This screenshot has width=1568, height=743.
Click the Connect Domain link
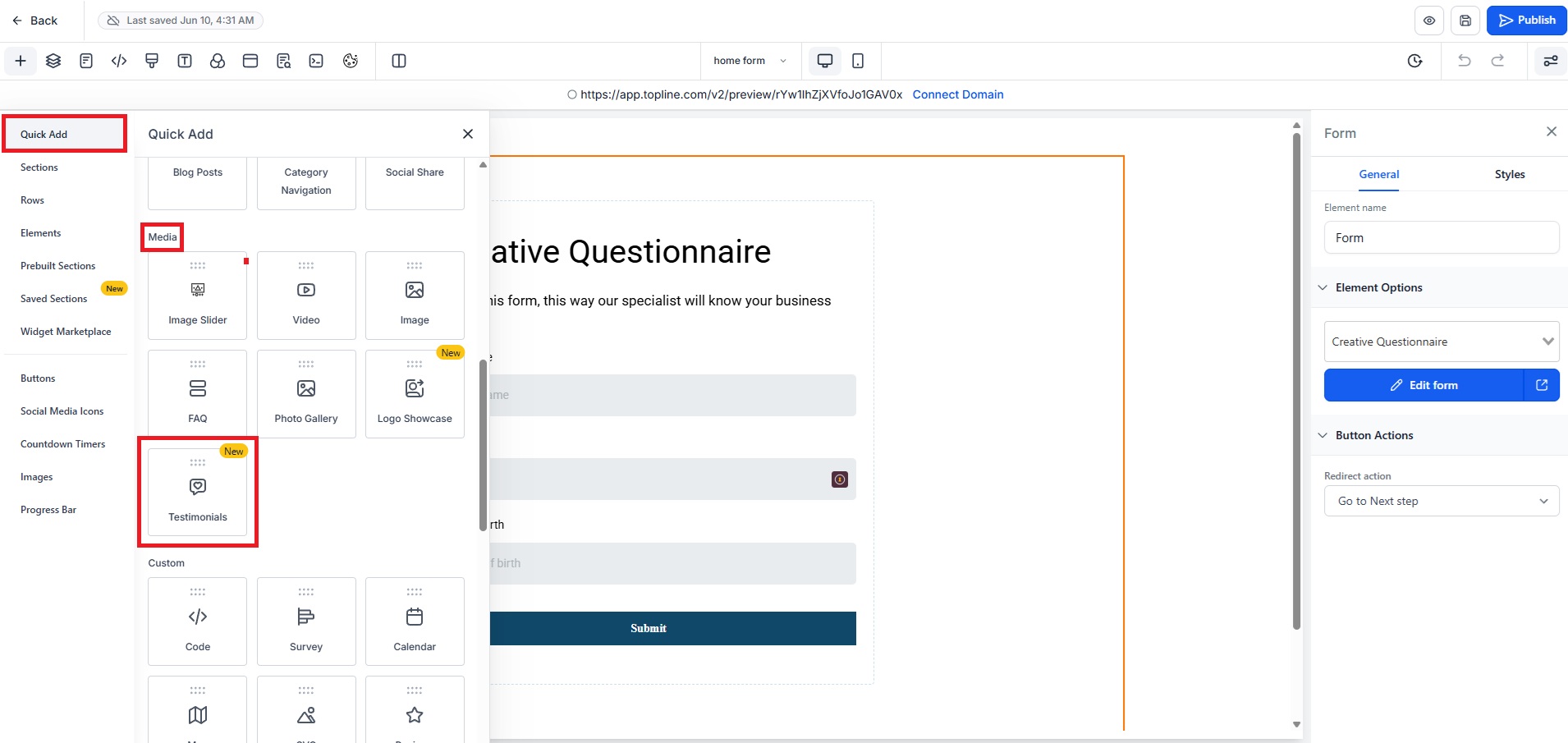coord(957,94)
